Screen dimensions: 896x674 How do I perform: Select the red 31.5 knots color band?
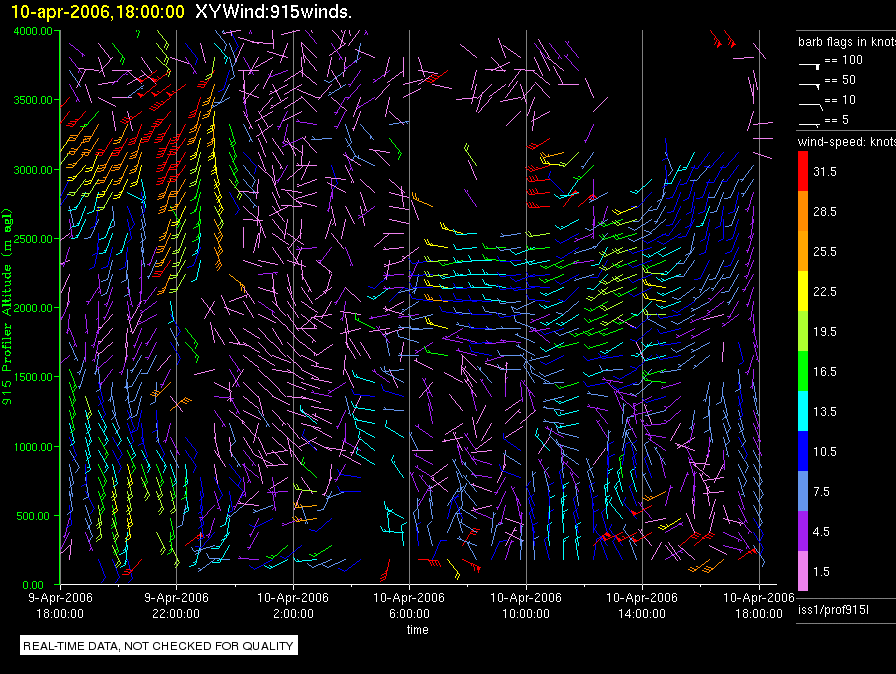tap(803, 171)
